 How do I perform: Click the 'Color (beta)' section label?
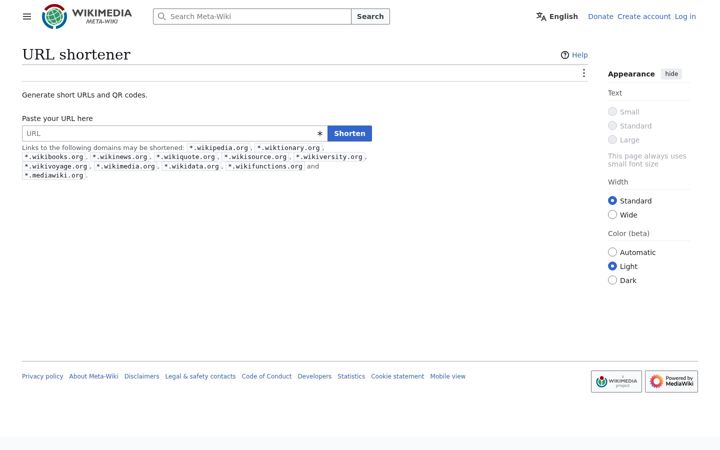[x=629, y=234]
